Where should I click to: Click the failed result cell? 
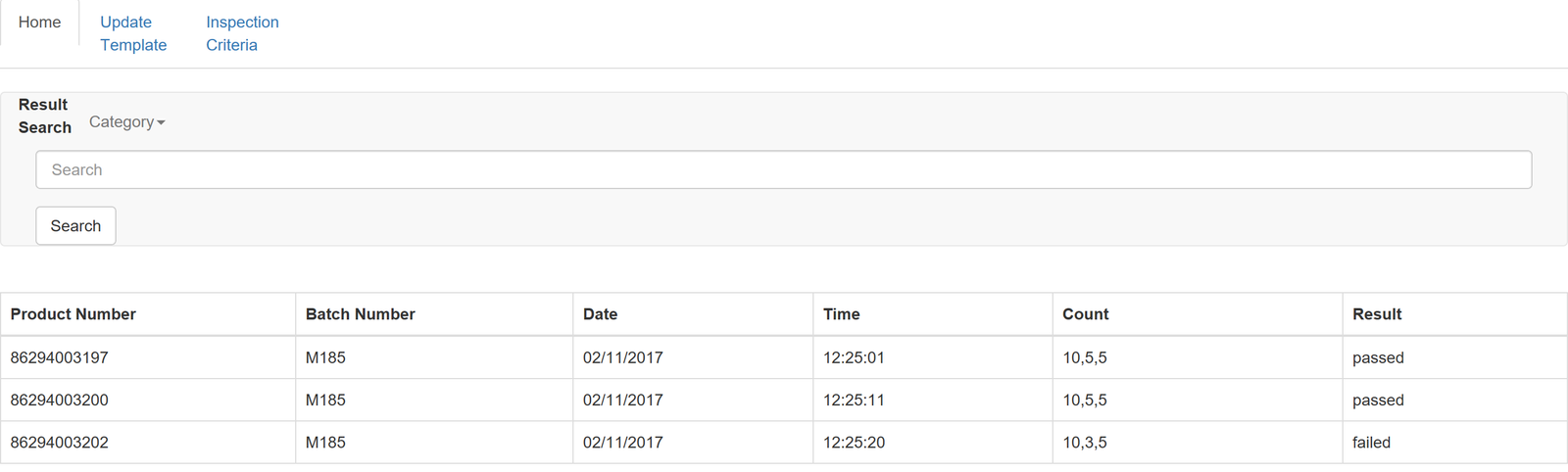click(1371, 443)
